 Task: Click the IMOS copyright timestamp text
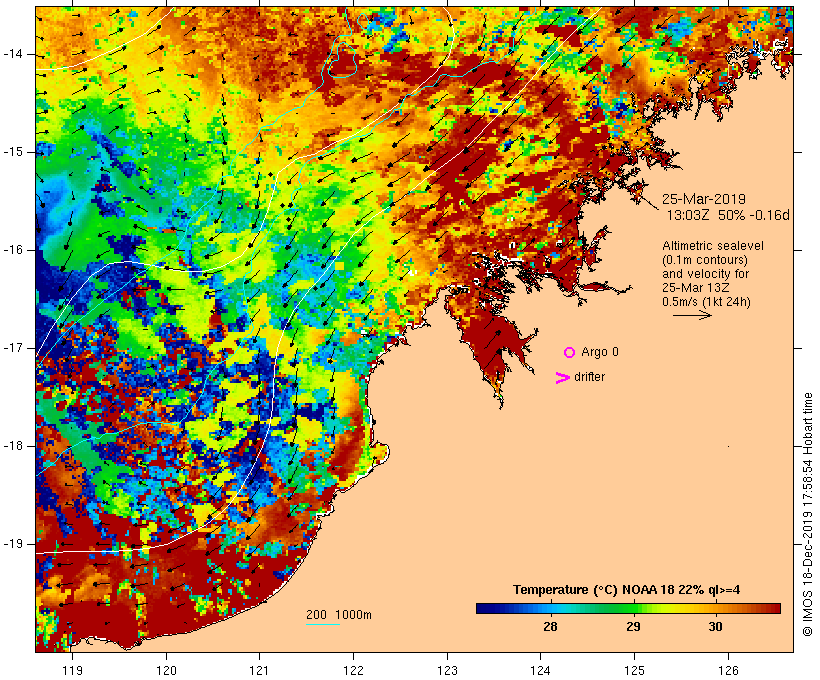pyautogui.click(x=808, y=514)
